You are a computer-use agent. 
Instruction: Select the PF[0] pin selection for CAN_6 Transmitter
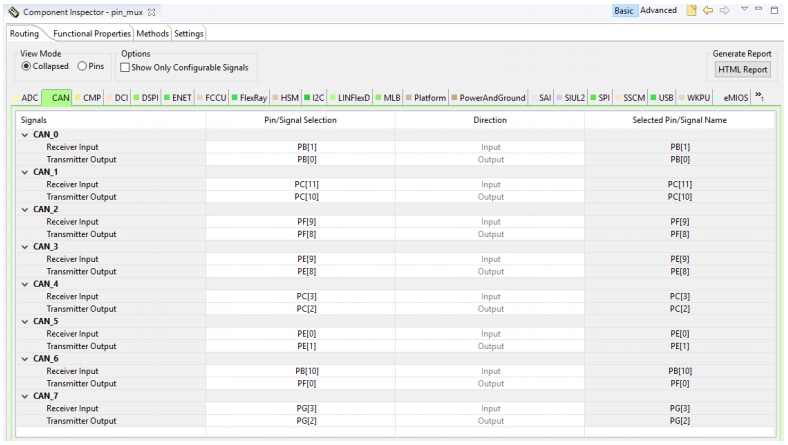pos(300,383)
